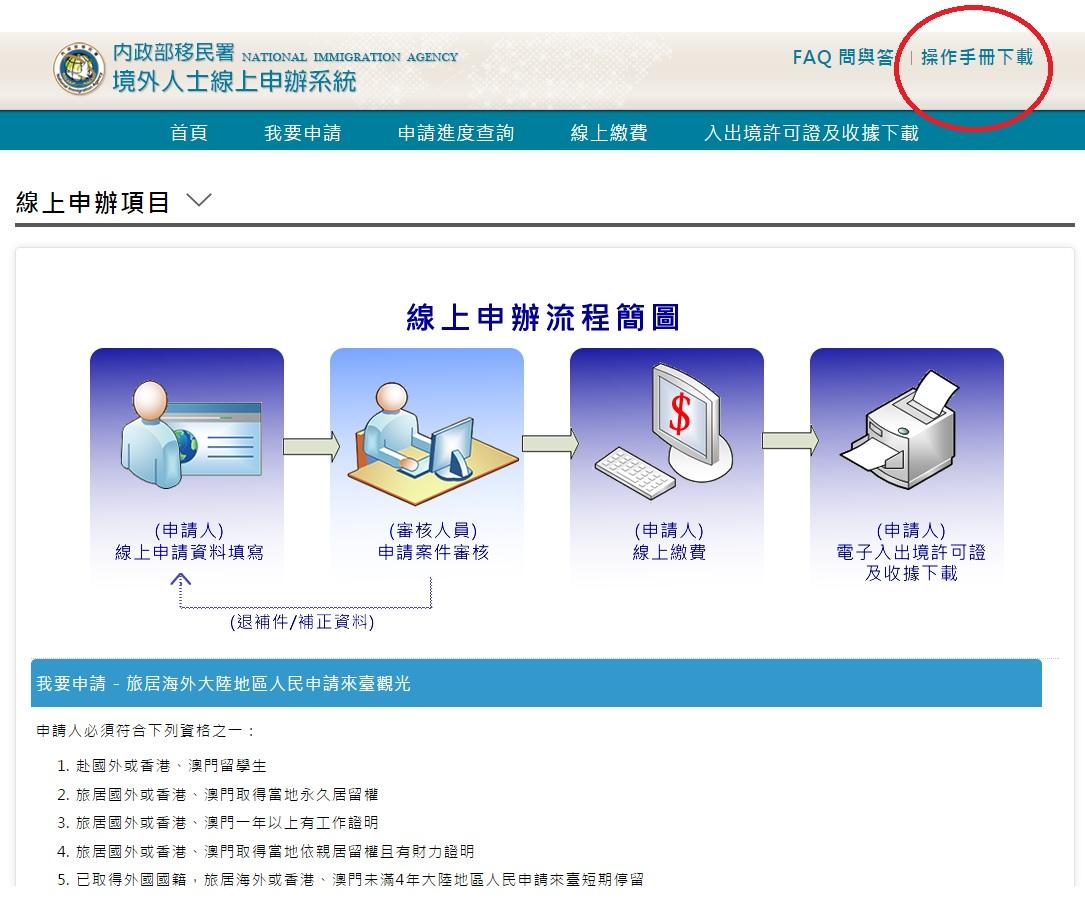Open the 首頁 home menu item
Screen dimensions: 1085x914
pyautogui.click(x=188, y=131)
